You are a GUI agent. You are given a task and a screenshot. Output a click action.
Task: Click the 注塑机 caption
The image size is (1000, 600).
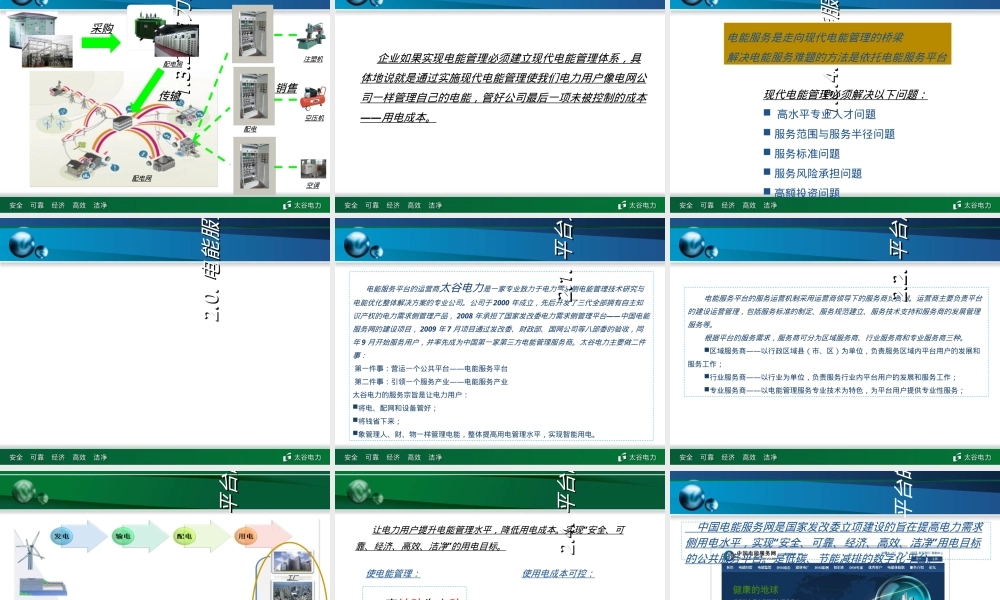click(313, 59)
